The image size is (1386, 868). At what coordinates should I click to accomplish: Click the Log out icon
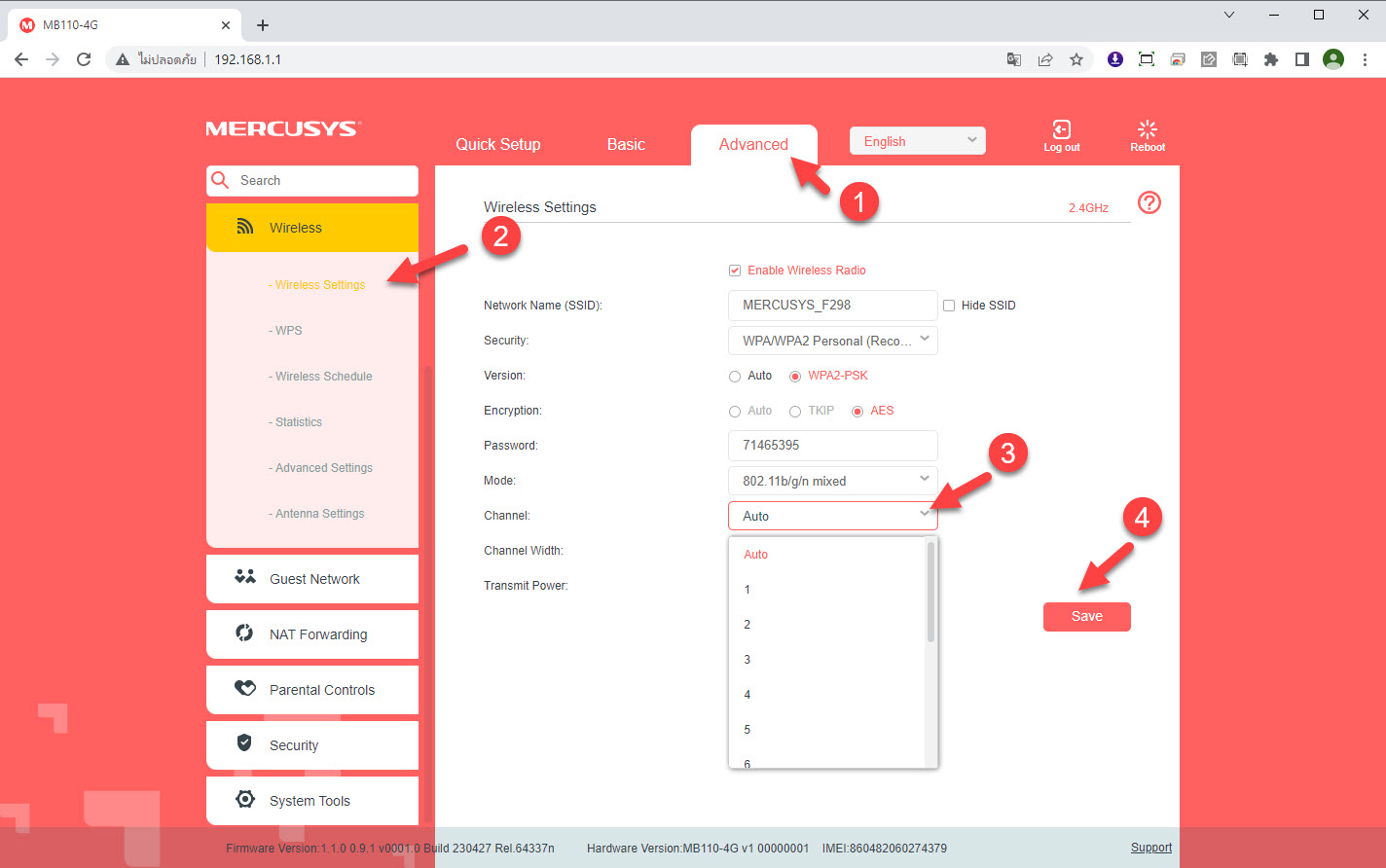coord(1061,129)
